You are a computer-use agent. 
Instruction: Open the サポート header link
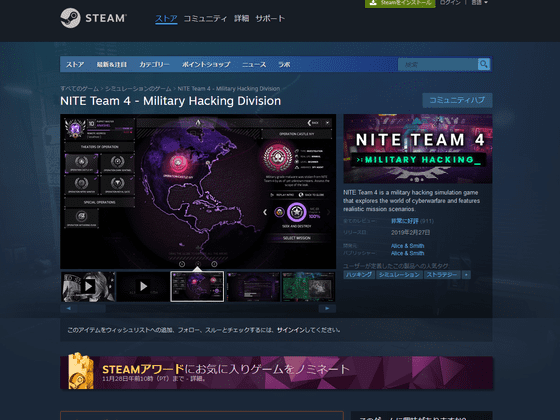[x=270, y=19]
